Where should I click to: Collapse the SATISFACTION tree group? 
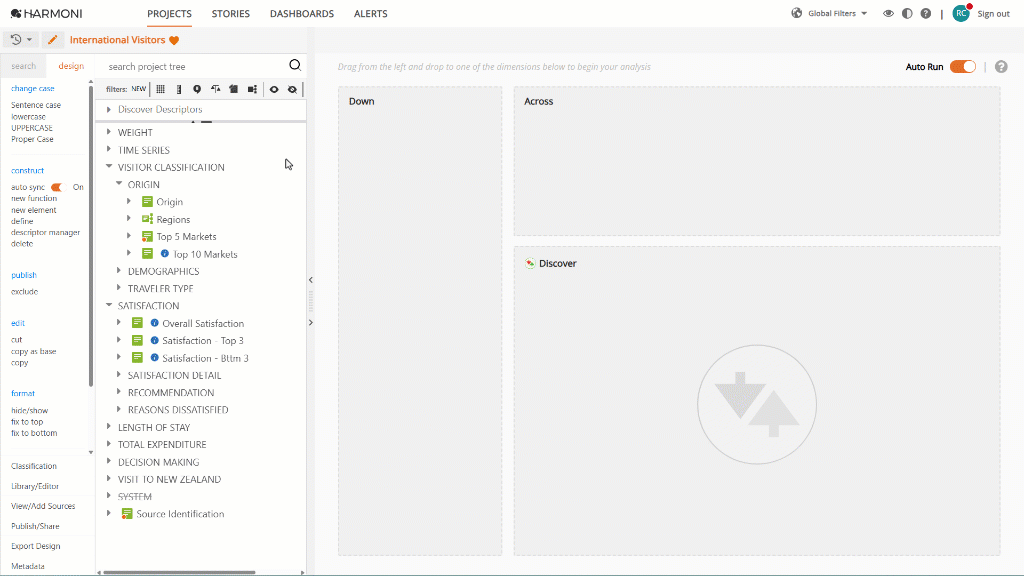(109, 305)
